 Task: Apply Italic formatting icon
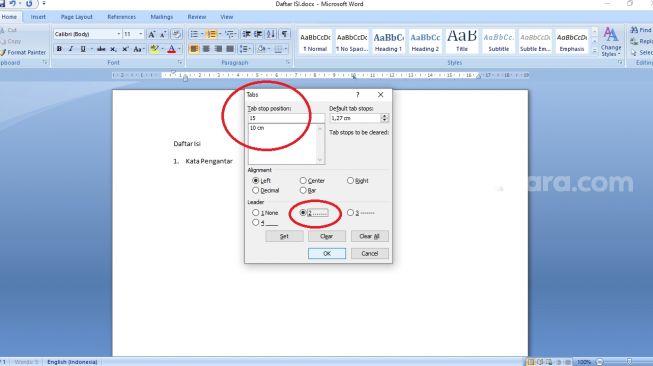tap(71, 49)
